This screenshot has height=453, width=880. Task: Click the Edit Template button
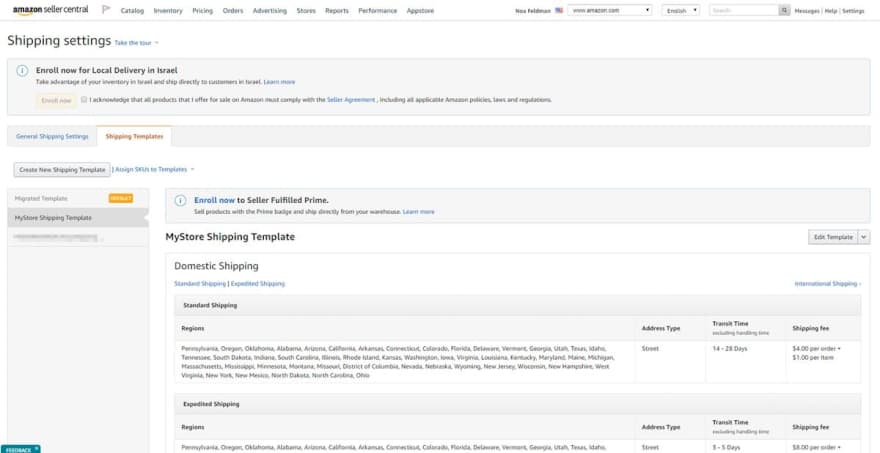click(832, 237)
